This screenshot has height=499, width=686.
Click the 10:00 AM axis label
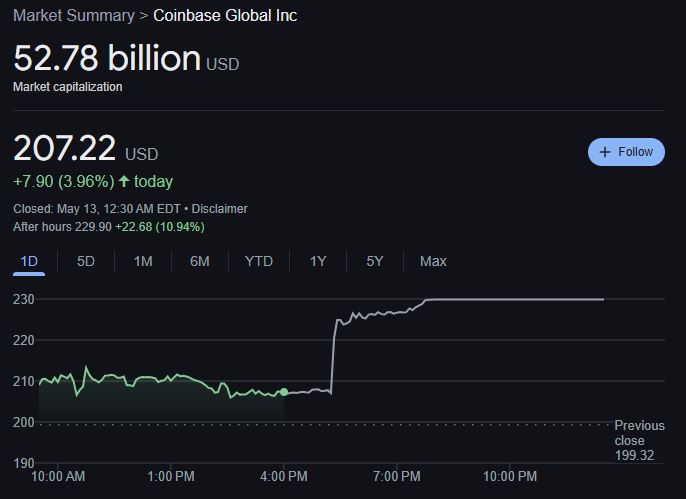58,476
